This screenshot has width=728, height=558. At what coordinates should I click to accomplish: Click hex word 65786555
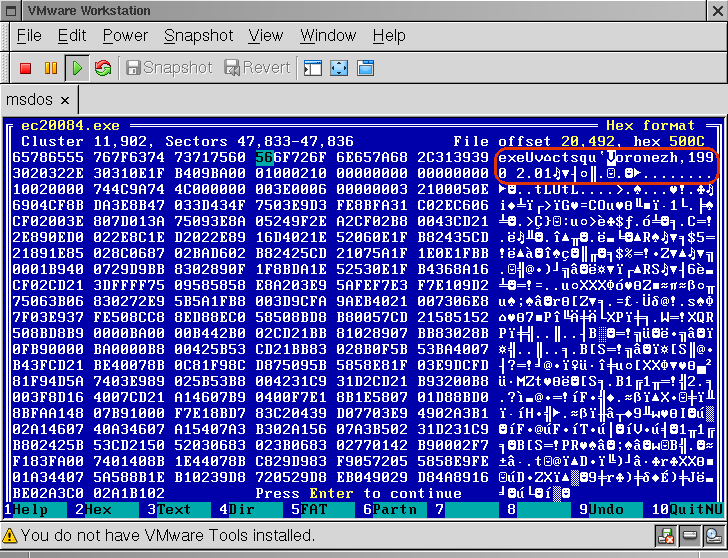coord(48,157)
